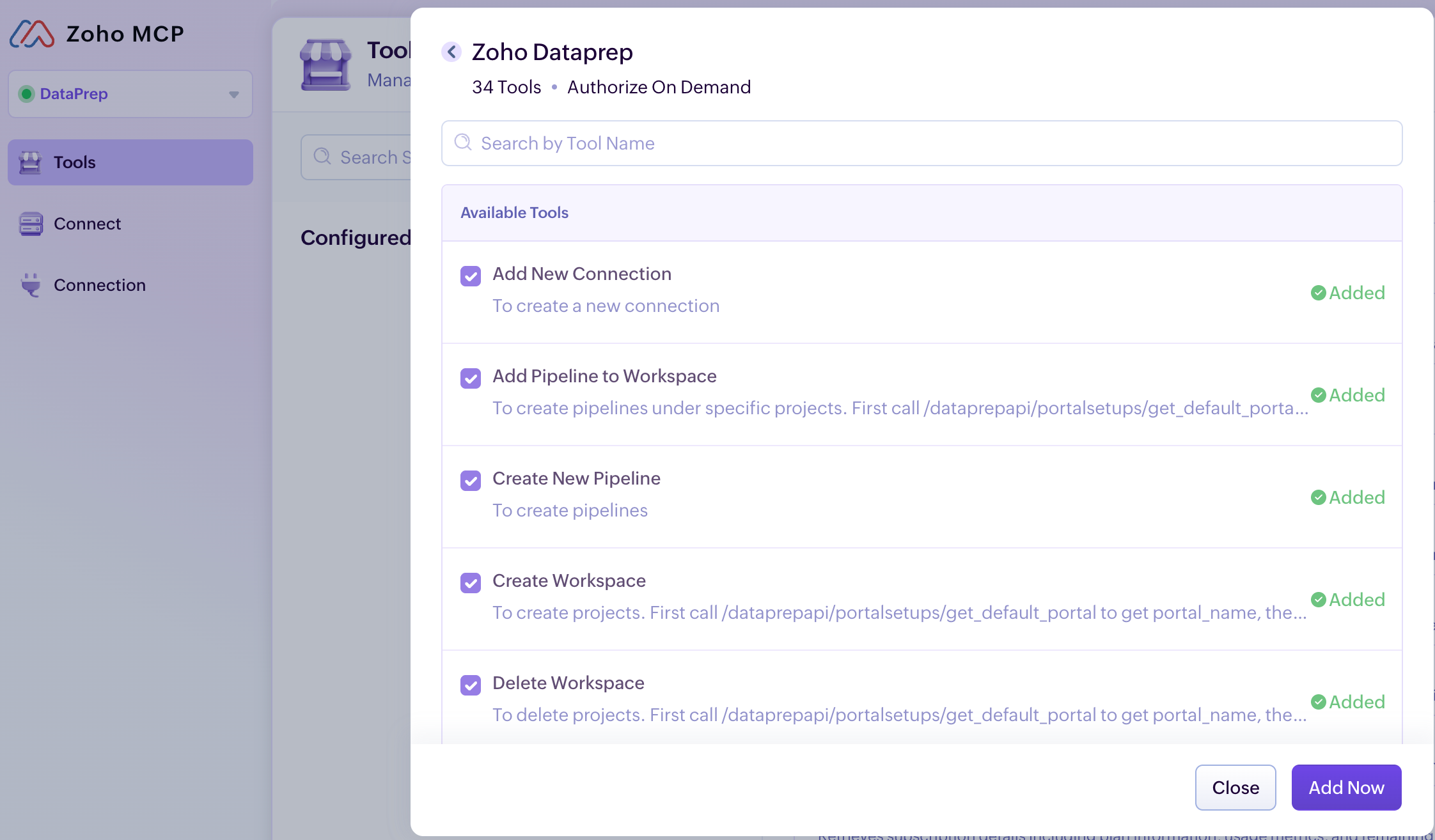This screenshot has height=840, width=1435.
Task: Click the Zoho MCP logo icon
Action: tap(32, 34)
